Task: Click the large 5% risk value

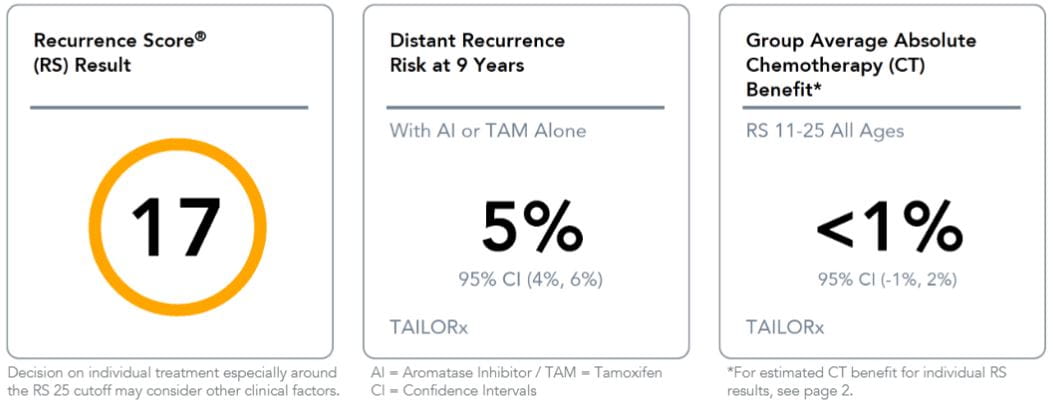Action: coord(531,228)
